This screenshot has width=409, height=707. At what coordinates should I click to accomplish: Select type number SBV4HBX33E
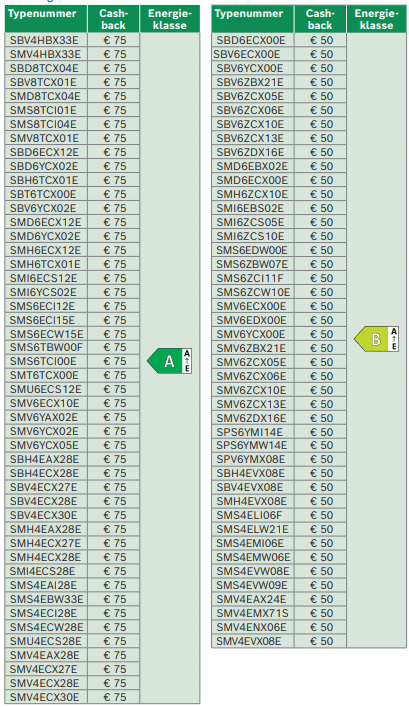pyautogui.click(x=44, y=40)
